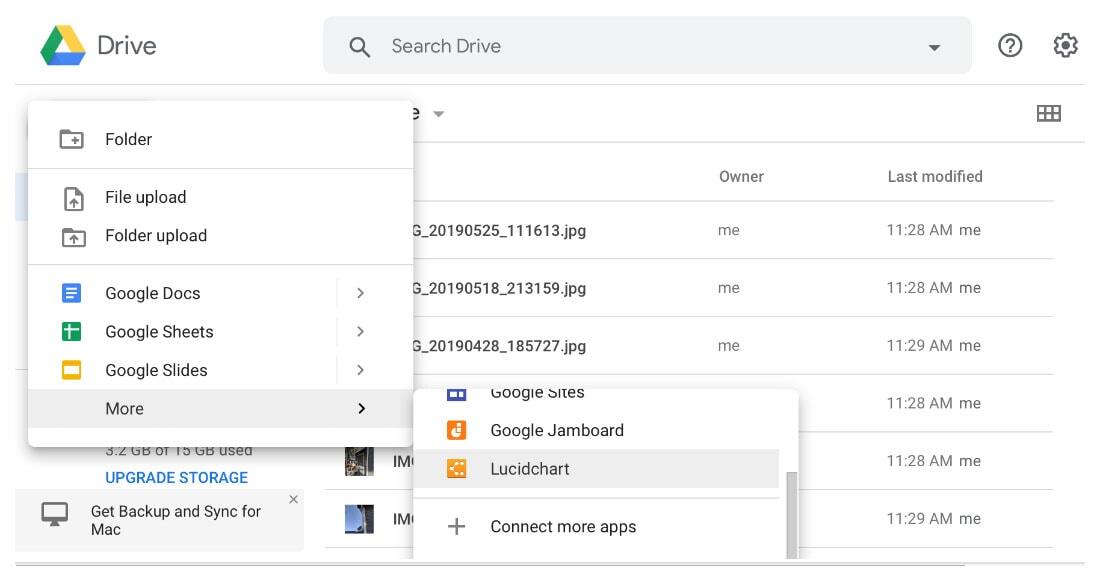Viewport: 1097px width, 578px height.
Task: Open the My Drive dropdown arrow
Action: (439, 113)
